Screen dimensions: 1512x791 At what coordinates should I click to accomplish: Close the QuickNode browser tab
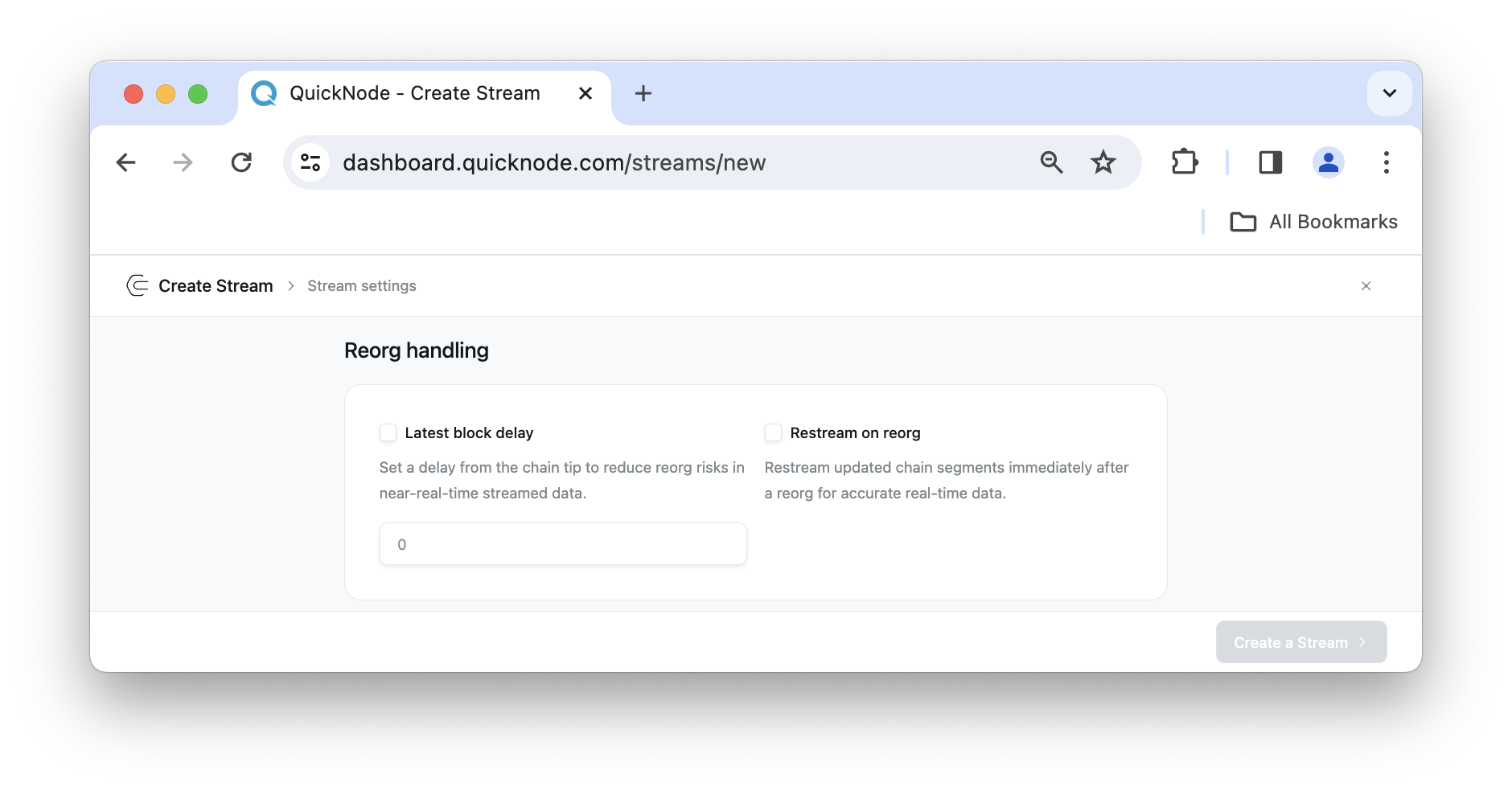point(585,93)
